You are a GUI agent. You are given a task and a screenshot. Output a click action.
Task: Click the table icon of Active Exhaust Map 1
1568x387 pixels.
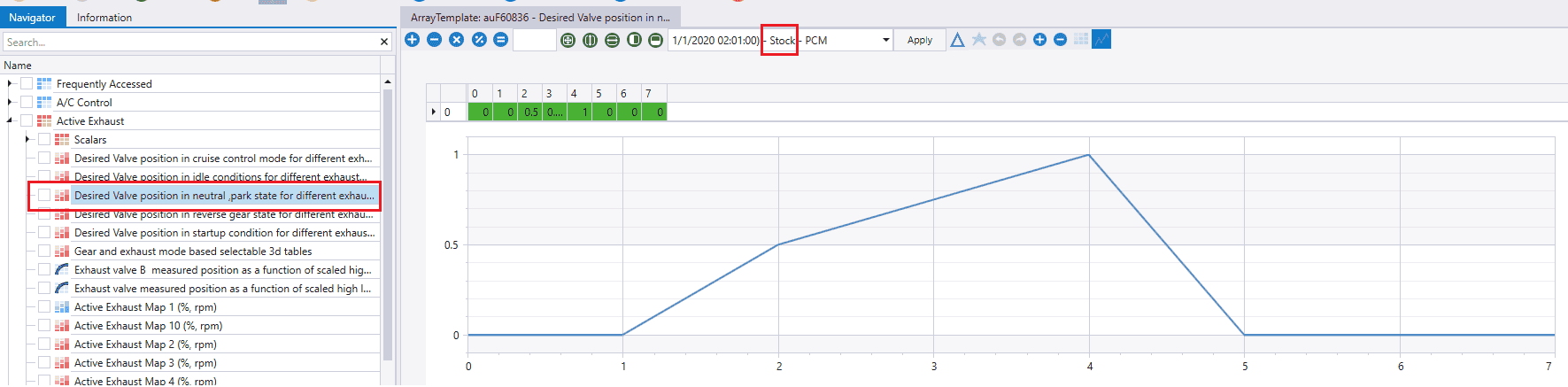[x=62, y=307]
